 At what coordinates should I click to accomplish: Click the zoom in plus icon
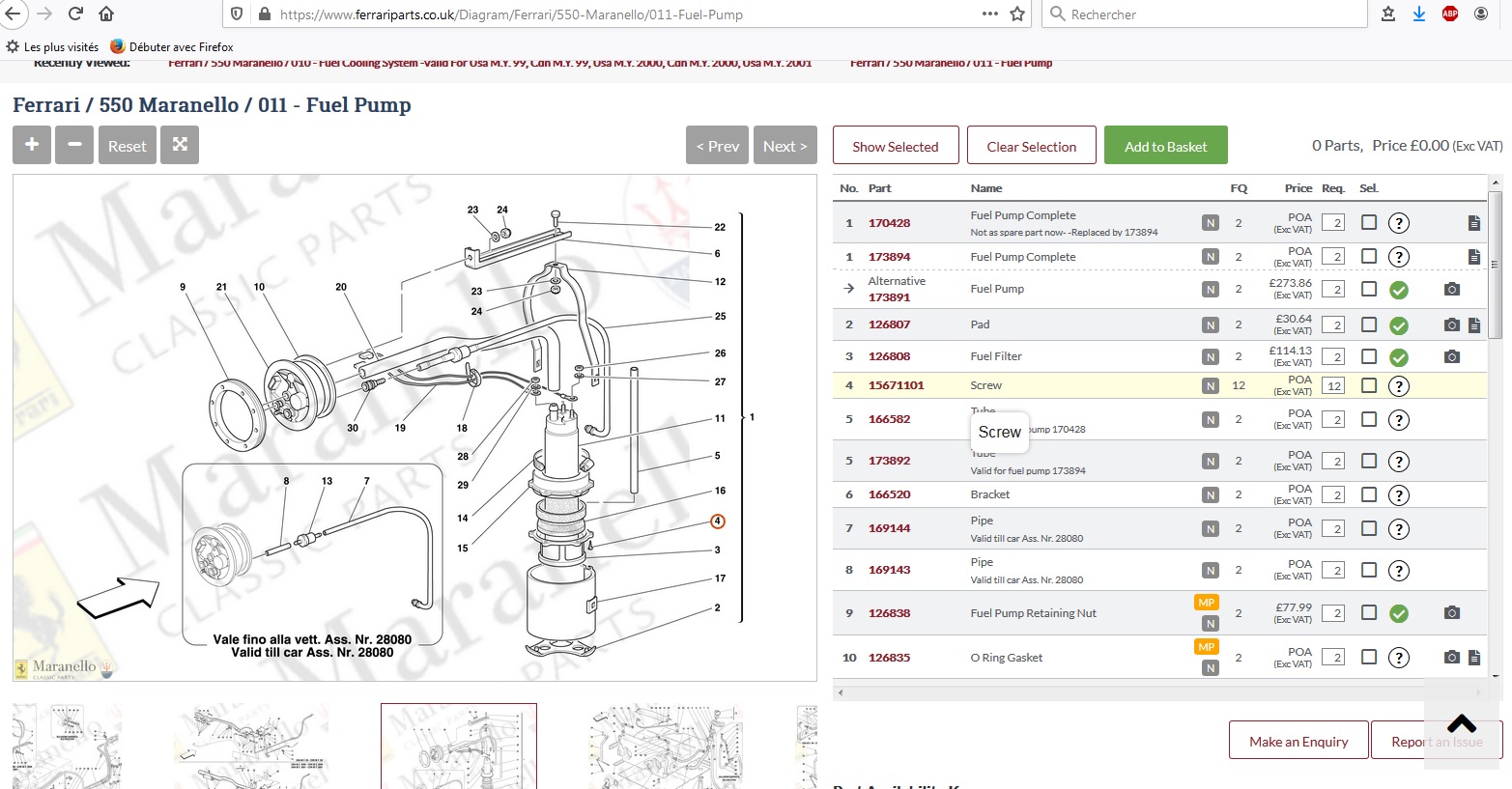[x=32, y=145]
